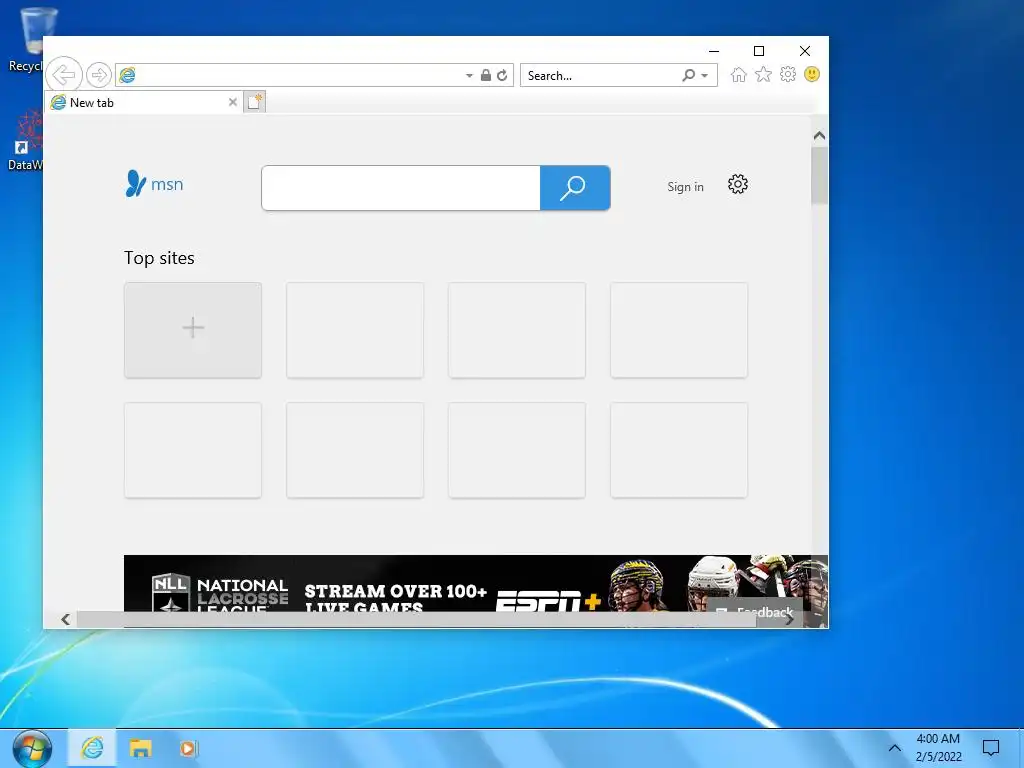This screenshot has width=1024, height=768.
Task: Close the New tab tab
Action: tap(232, 102)
